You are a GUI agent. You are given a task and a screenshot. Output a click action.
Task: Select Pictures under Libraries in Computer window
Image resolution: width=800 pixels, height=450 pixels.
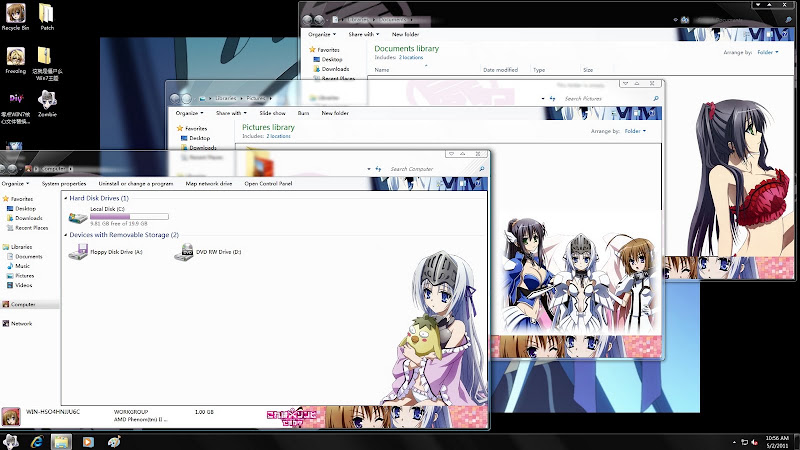click(x=20, y=276)
